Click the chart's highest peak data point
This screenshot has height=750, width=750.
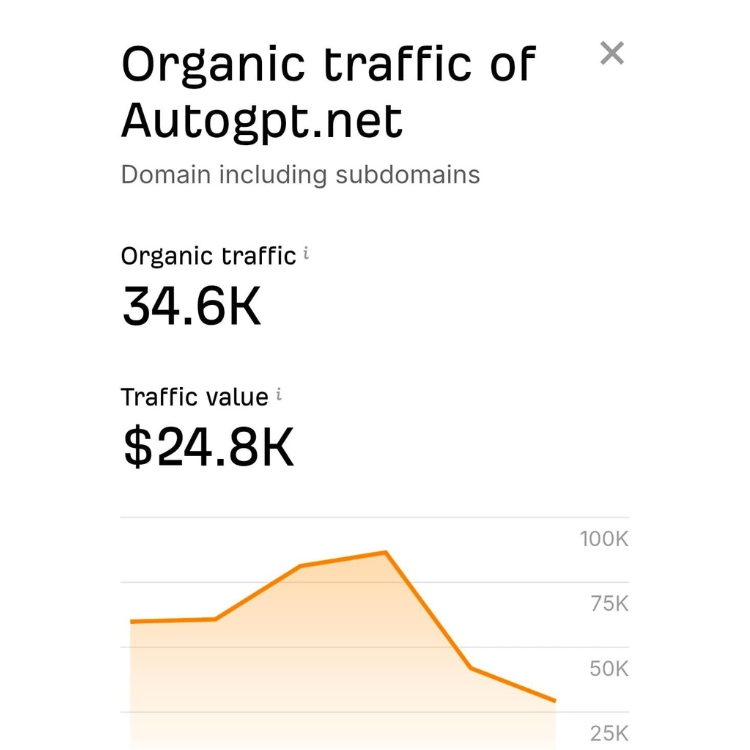click(x=386, y=552)
